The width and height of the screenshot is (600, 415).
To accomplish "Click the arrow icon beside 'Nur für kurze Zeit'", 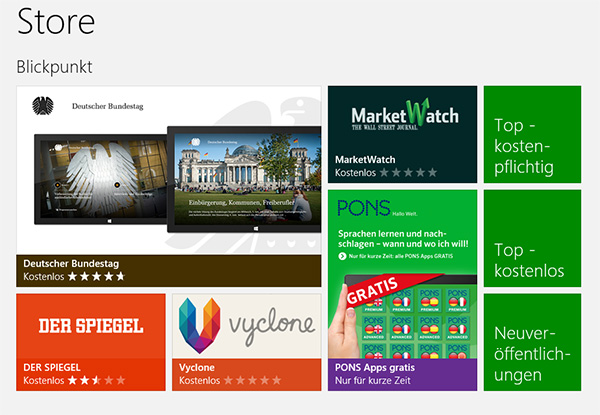I will click(x=342, y=256).
